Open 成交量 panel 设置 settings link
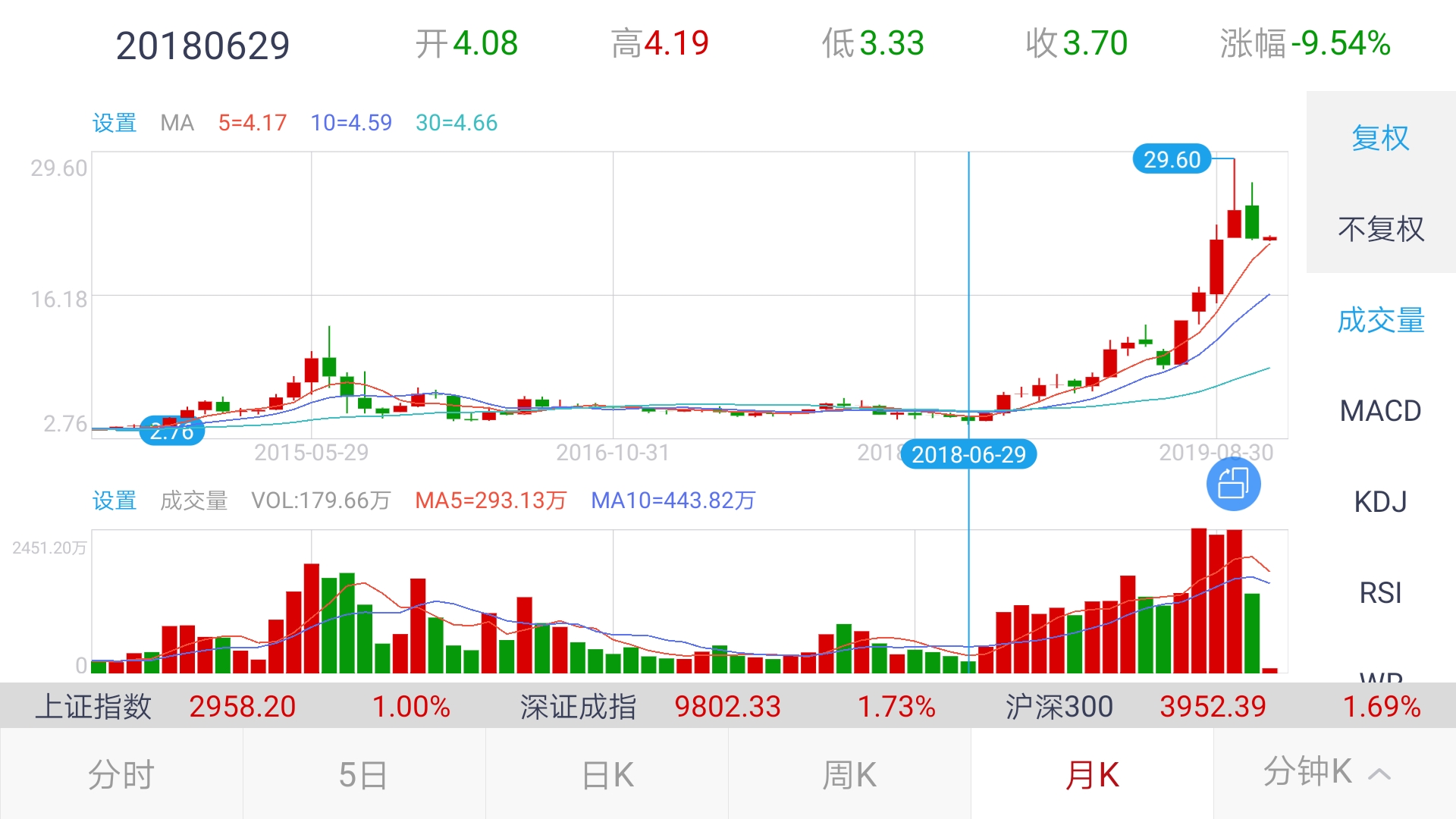 point(115,500)
